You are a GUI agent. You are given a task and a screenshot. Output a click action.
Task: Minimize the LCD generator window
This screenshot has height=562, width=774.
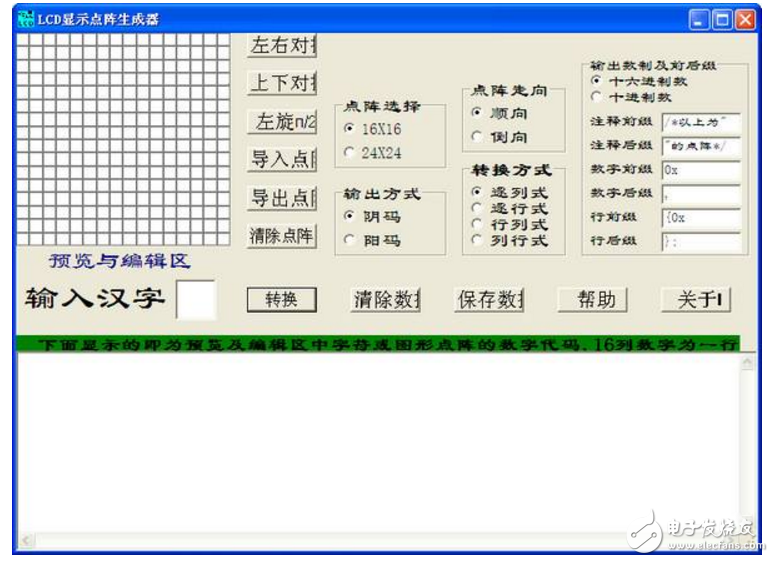click(x=698, y=20)
